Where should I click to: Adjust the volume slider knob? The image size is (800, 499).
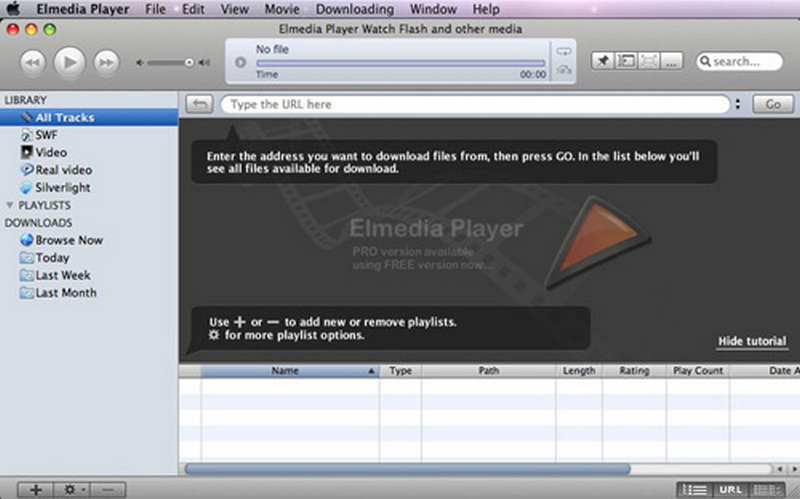coord(189,63)
